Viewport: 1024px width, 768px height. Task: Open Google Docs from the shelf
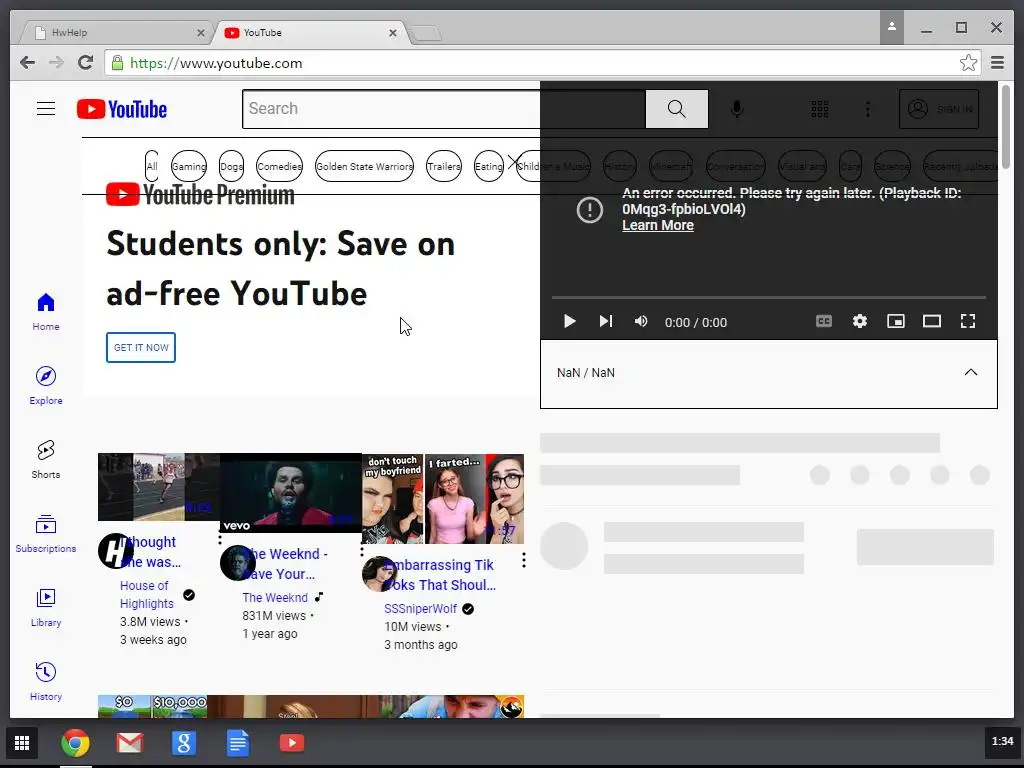(238, 743)
